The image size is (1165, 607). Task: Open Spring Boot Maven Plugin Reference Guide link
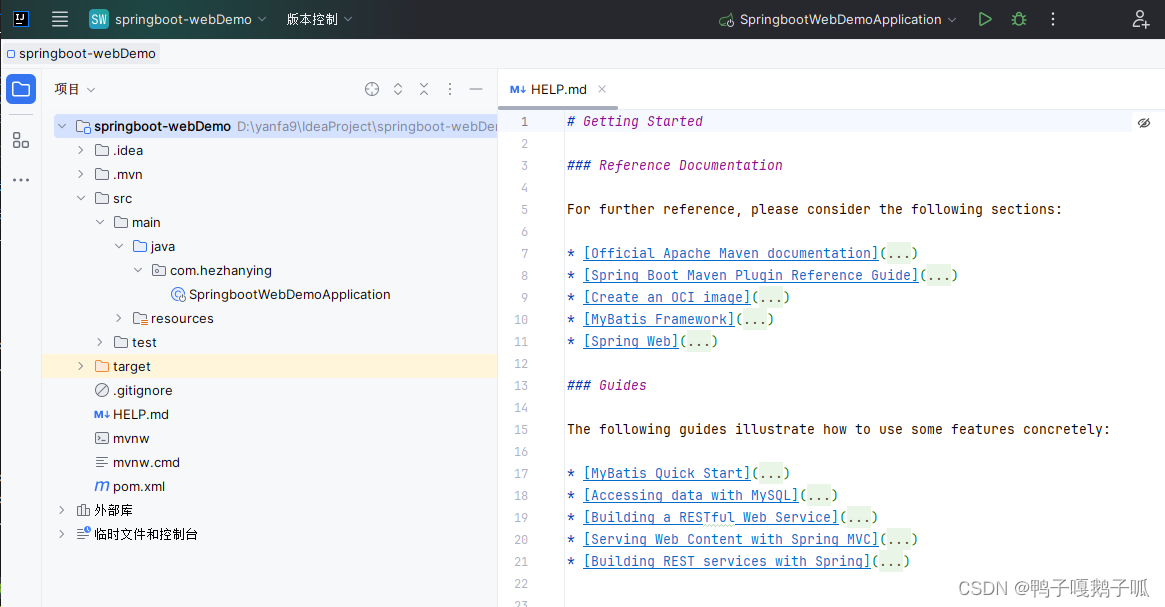(x=750, y=276)
